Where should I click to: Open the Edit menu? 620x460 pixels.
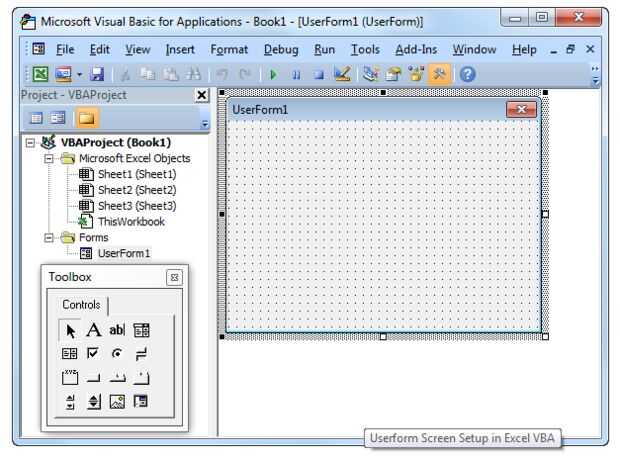pos(100,49)
